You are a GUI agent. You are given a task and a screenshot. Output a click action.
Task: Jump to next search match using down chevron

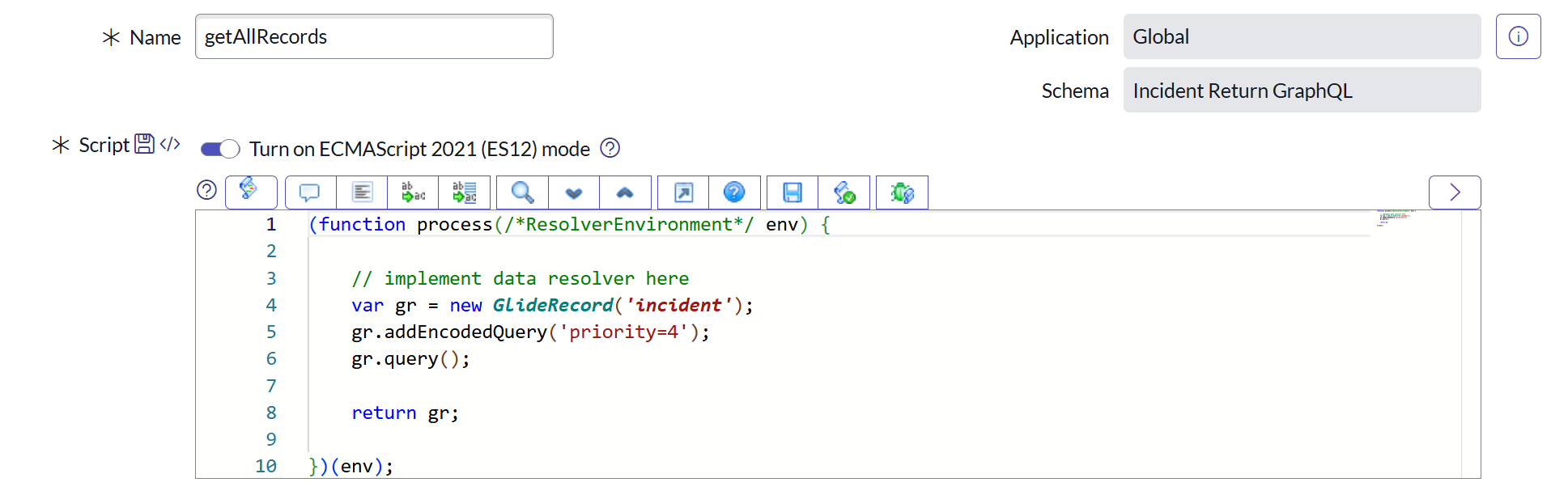(x=574, y=192)
